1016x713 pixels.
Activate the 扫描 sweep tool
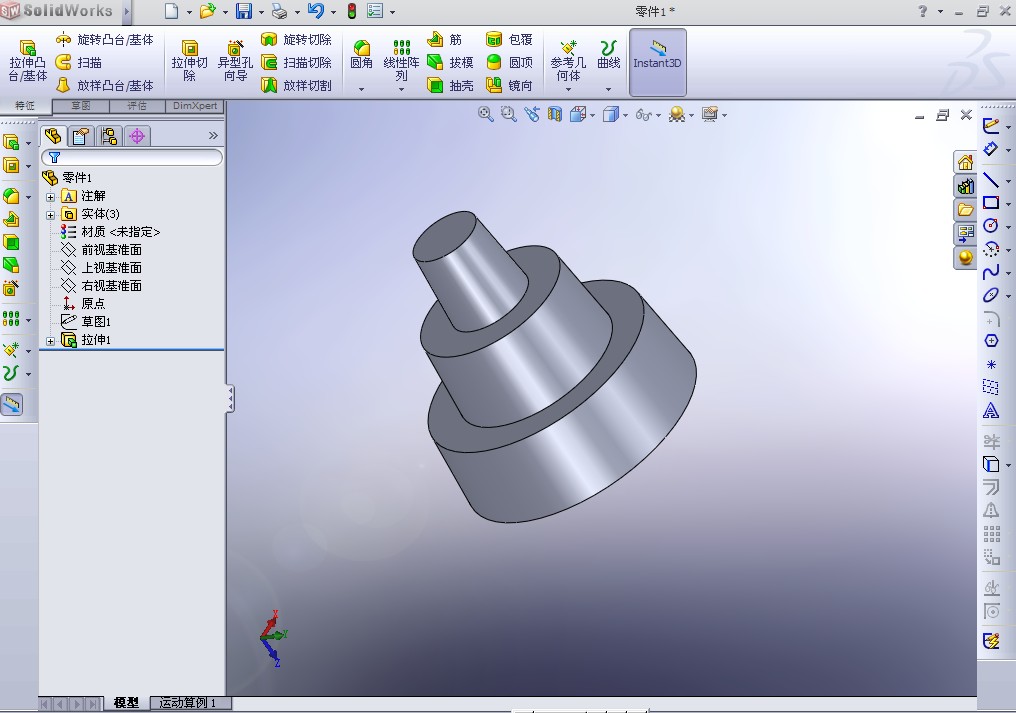click(x=79, y=63)
